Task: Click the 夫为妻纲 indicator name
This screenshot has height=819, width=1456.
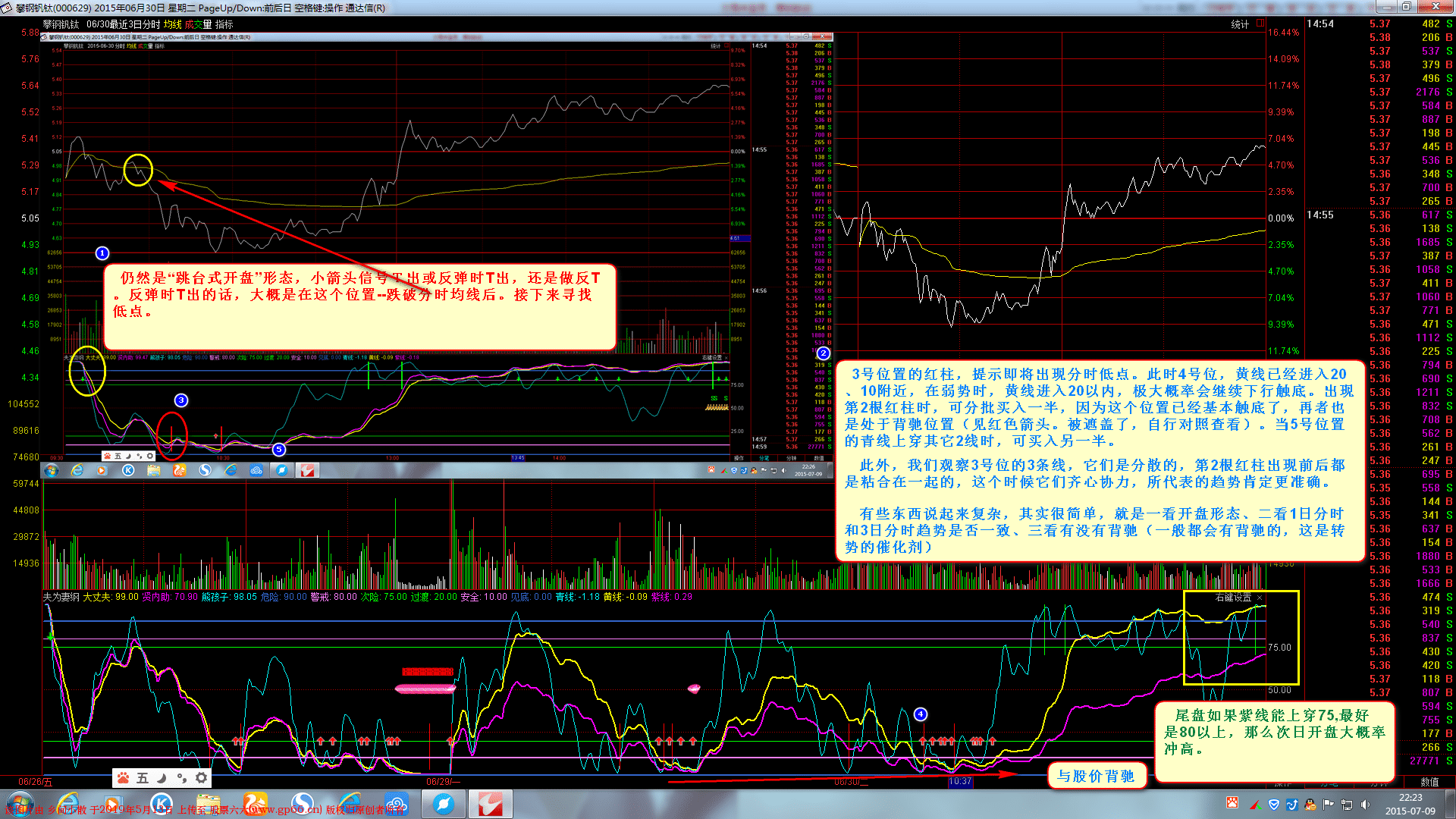Action: click(x=61, y=597)
